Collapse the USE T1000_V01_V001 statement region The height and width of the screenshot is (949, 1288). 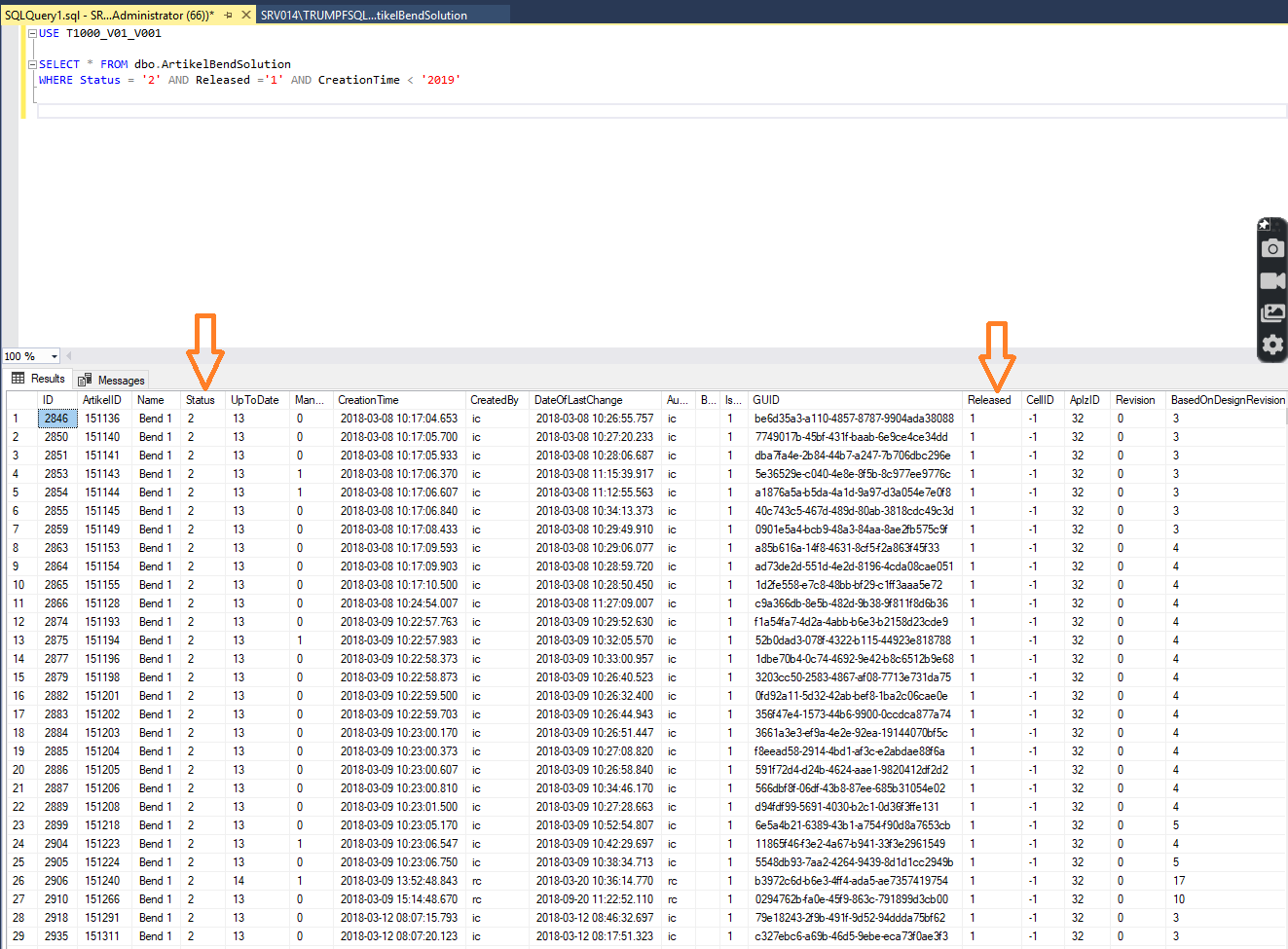coord(32,32)
